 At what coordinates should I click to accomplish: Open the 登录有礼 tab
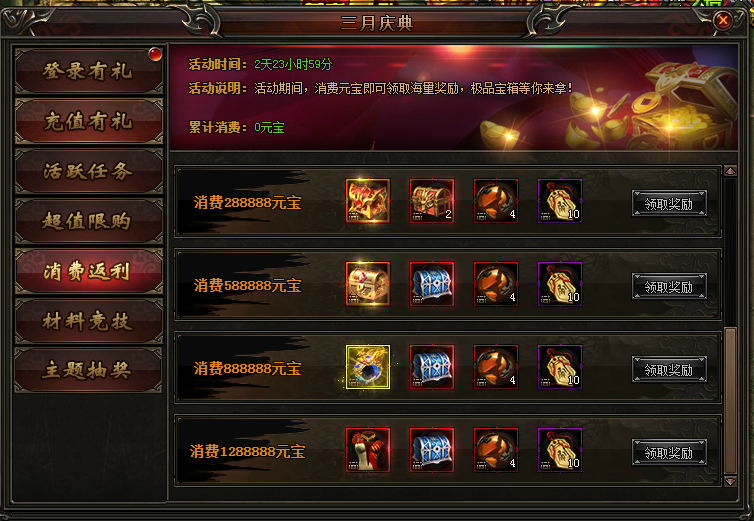[x=88, y=71]
